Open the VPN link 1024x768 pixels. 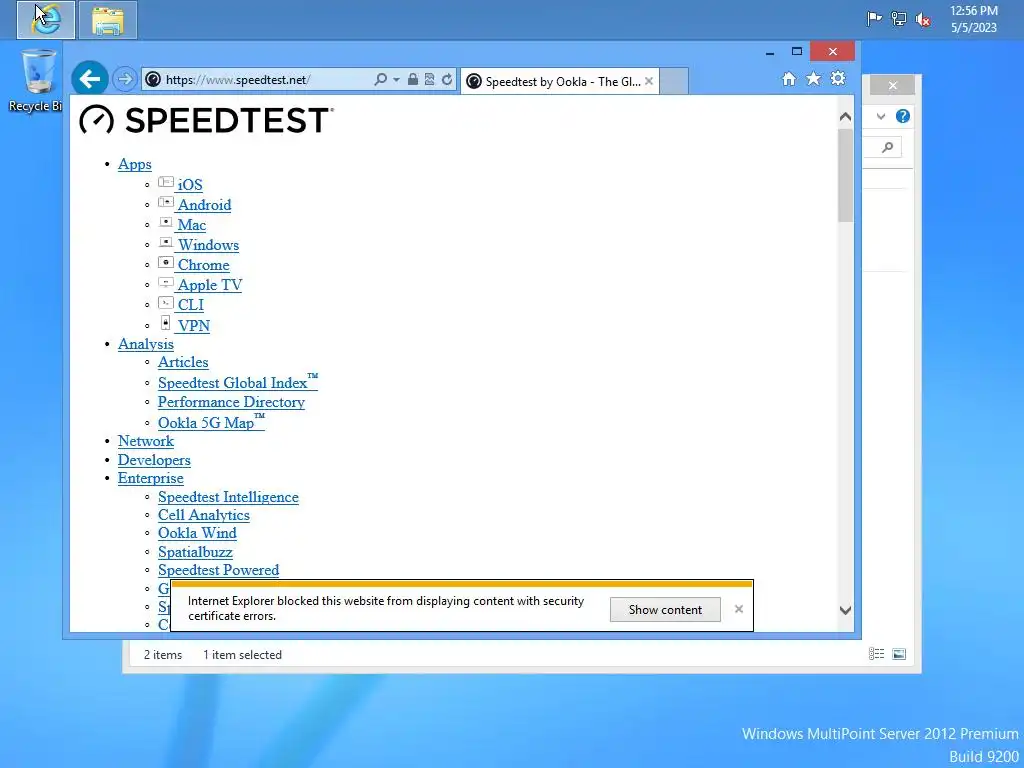point(194,326)
